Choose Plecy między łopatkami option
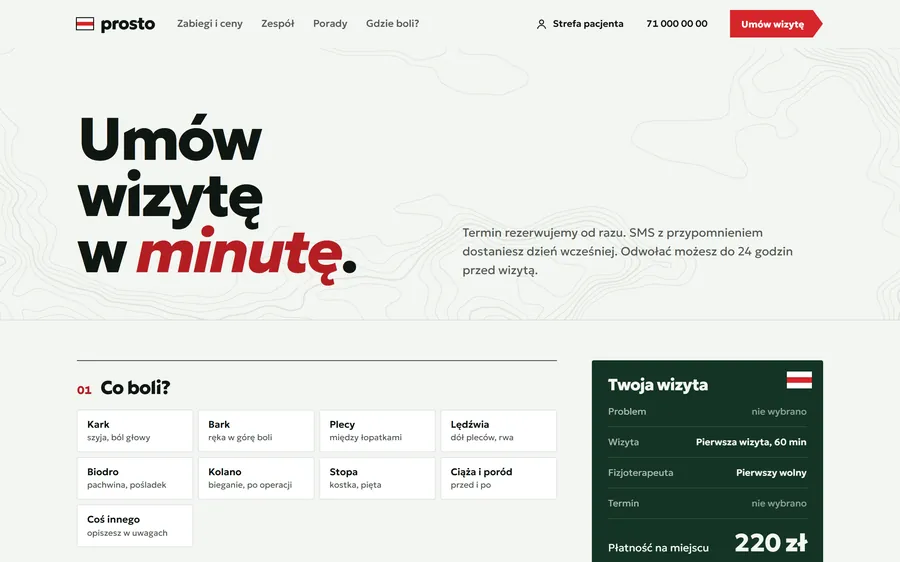Image resolution: width=900 pixels, height=562 pixels. coord(377,431)
